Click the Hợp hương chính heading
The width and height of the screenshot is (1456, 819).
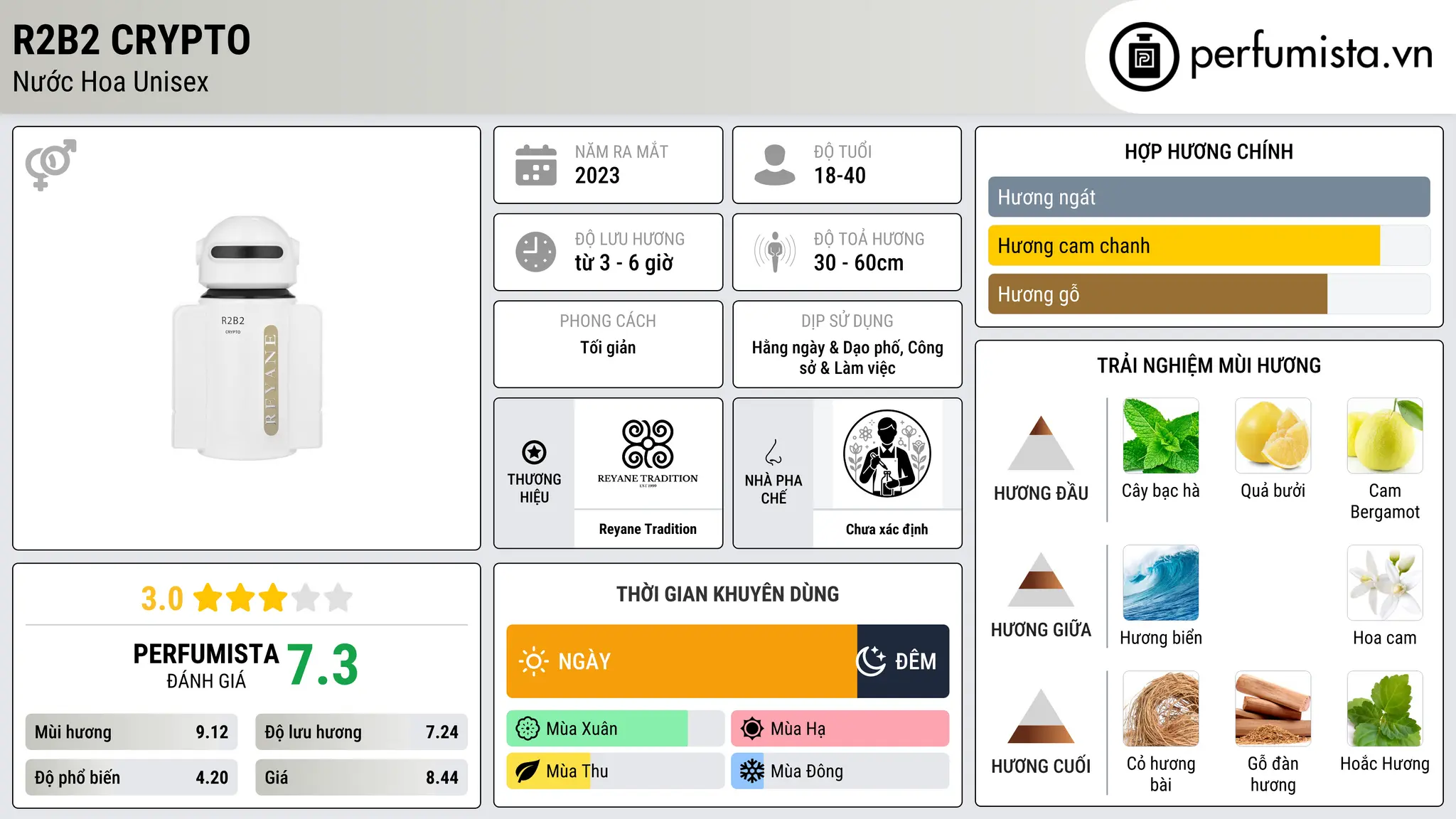click(1209, 151)
